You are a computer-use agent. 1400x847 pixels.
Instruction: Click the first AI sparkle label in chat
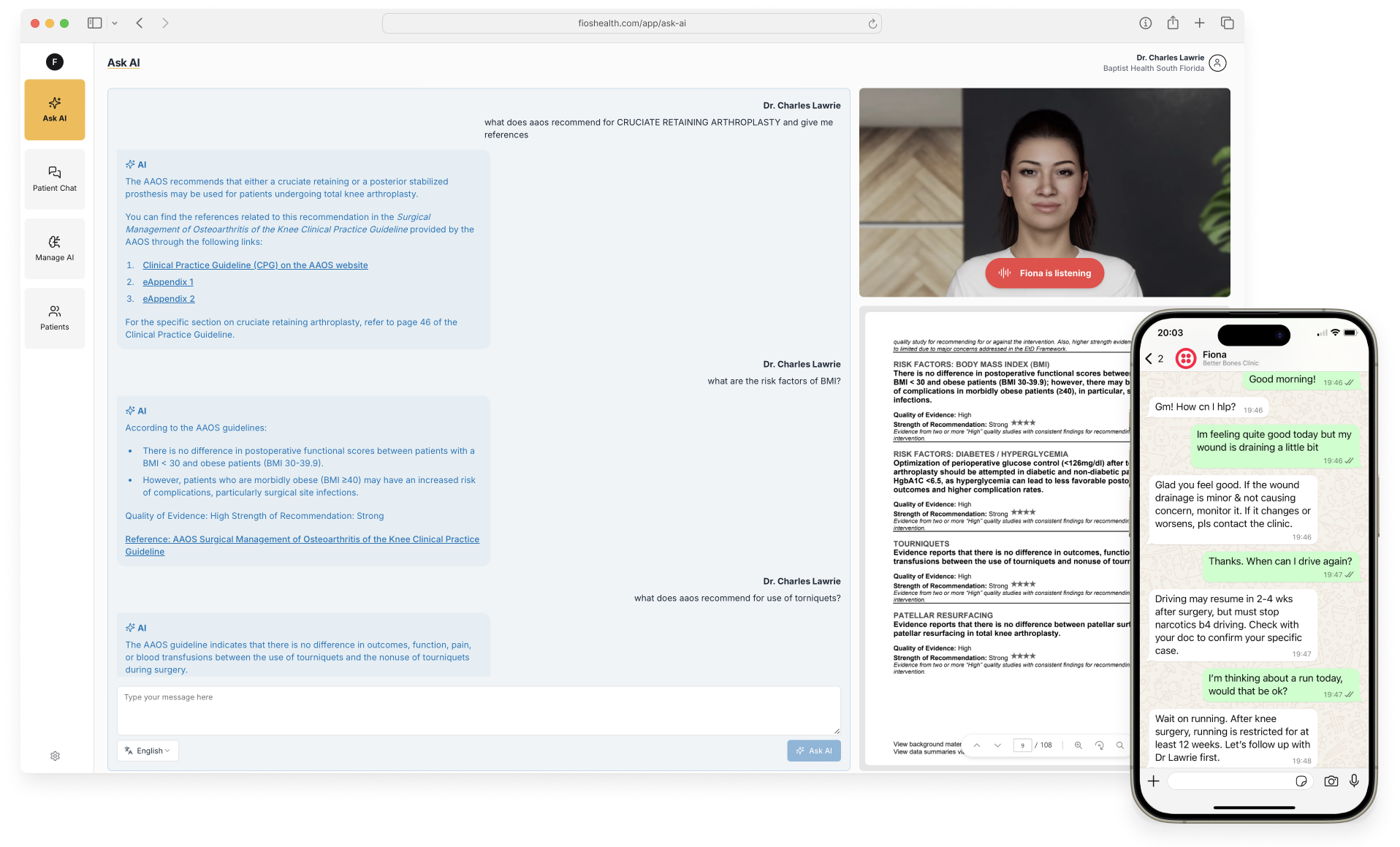tap(136, 164)
